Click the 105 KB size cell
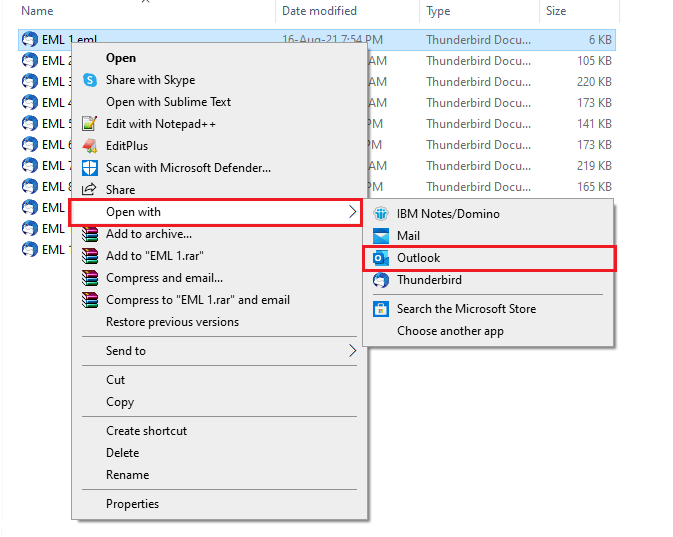This screenshot has height=537, width=673. pyautogui.click(x=594, y=61)
